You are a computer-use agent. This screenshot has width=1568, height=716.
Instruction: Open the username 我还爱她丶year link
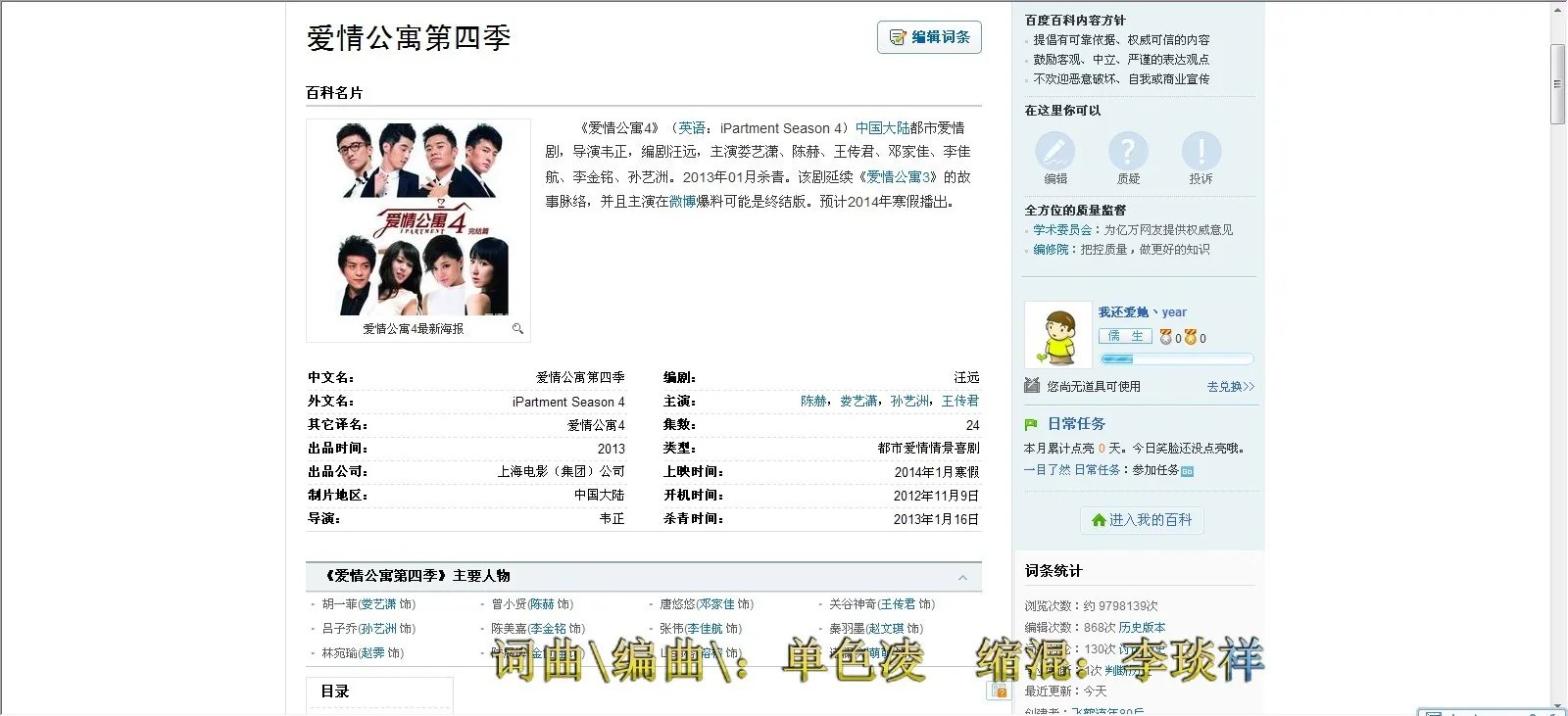(x=1142, y=312)
